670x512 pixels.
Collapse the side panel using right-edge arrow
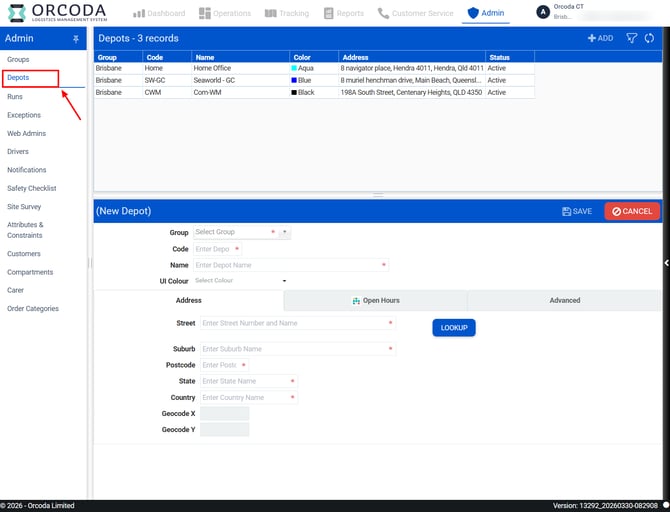click(x=666, y=262)
